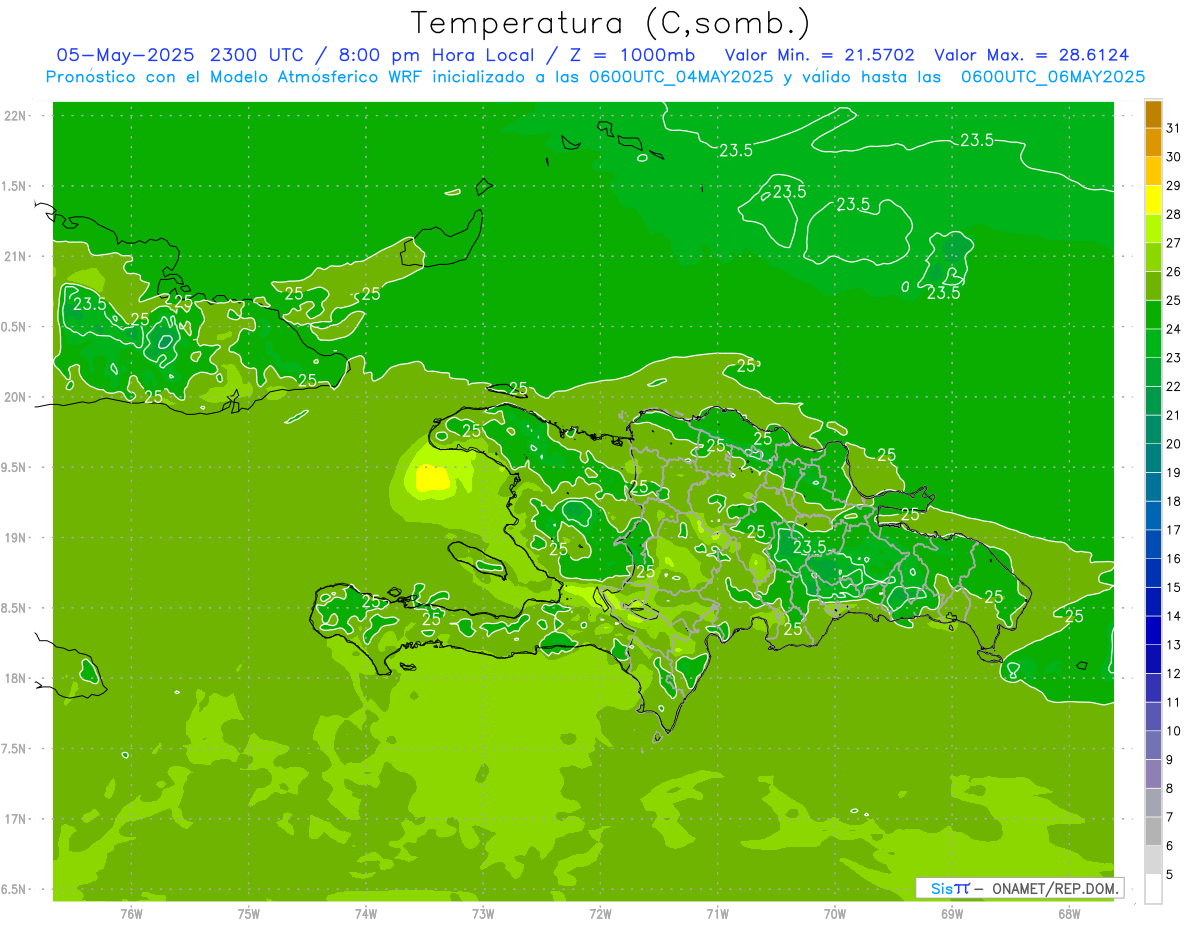Screen dimensions: 1200x927
Task: Click the "74W" longitude axis label
Action: click(366, 913)
